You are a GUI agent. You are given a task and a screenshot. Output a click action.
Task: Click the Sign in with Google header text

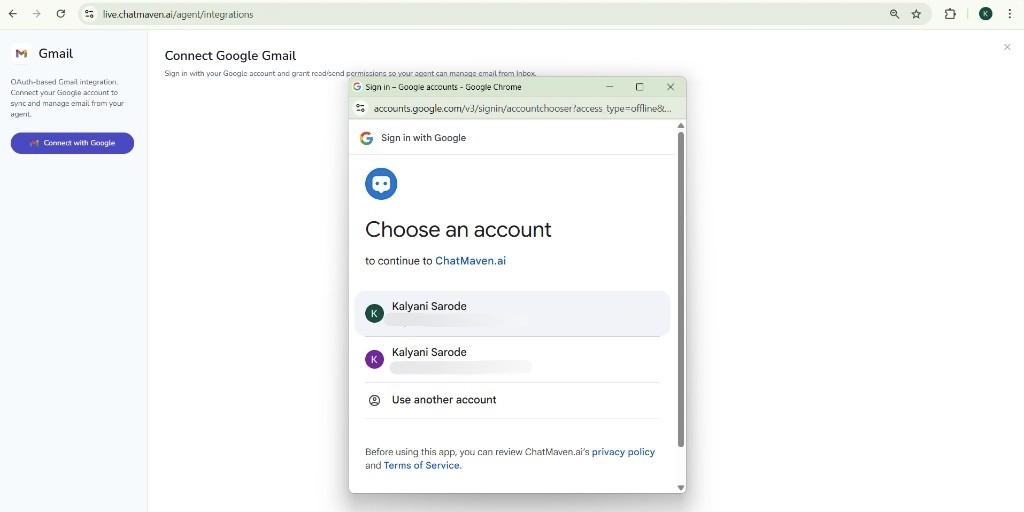point(424,138)
